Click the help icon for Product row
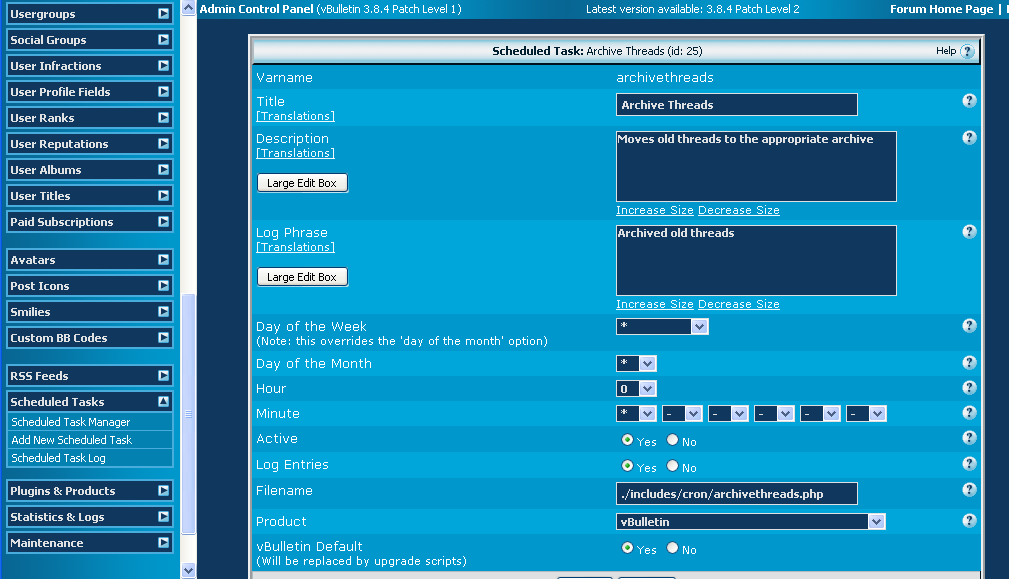The image size is (1009, 579). pos(969,521)
